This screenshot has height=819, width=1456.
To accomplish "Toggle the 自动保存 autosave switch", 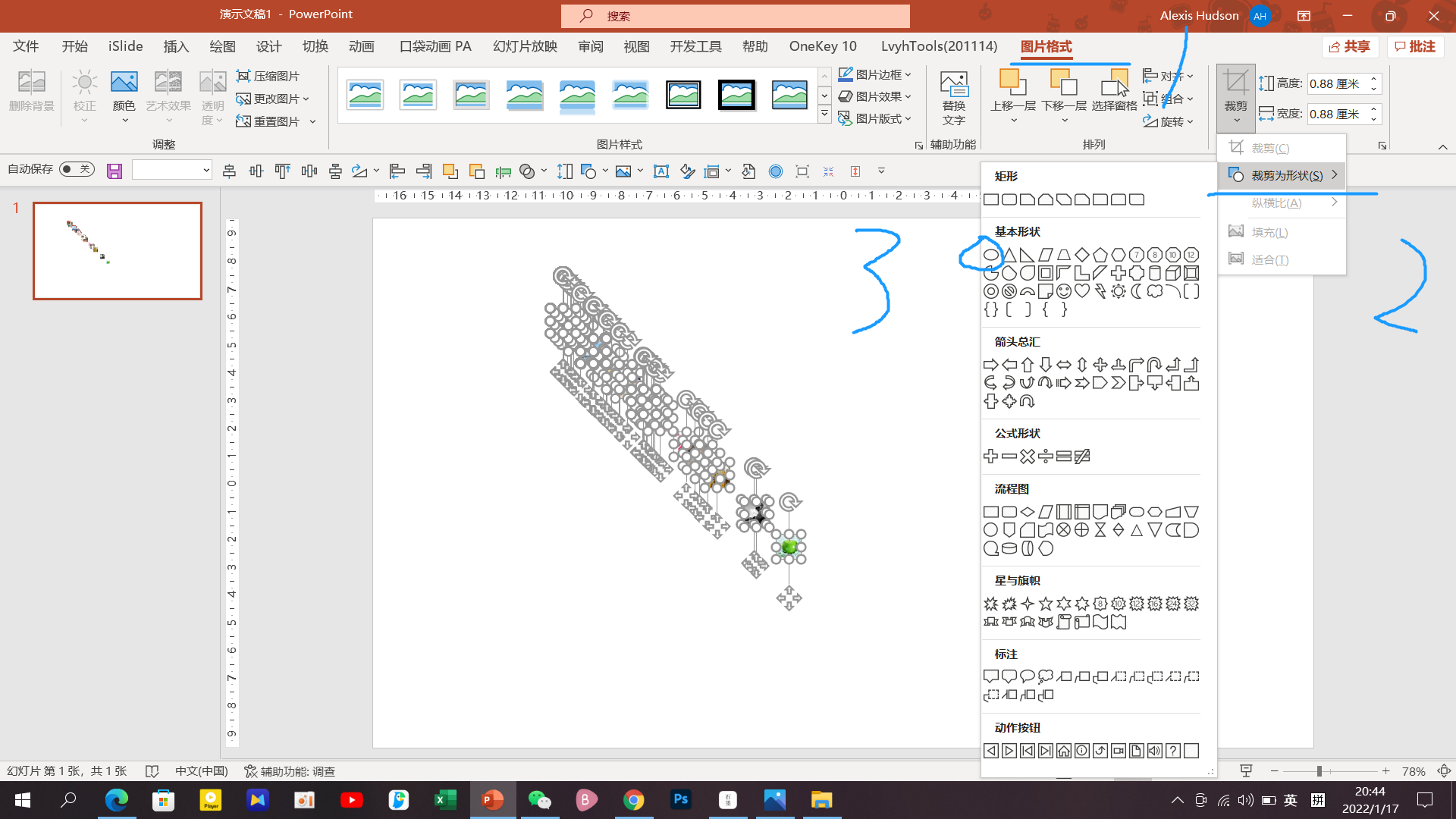I will point(77,169).
